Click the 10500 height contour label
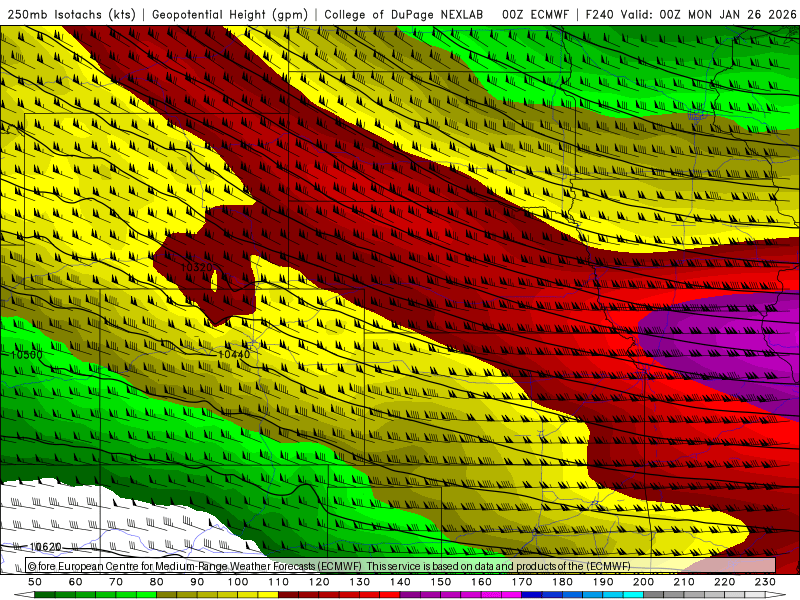The height and width of the screenshot is (600, 800). (27, 354)
